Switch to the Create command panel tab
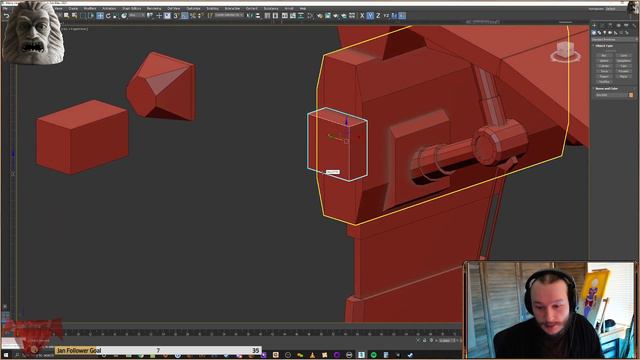Screen dimensions: 640x360 (594, 25)
